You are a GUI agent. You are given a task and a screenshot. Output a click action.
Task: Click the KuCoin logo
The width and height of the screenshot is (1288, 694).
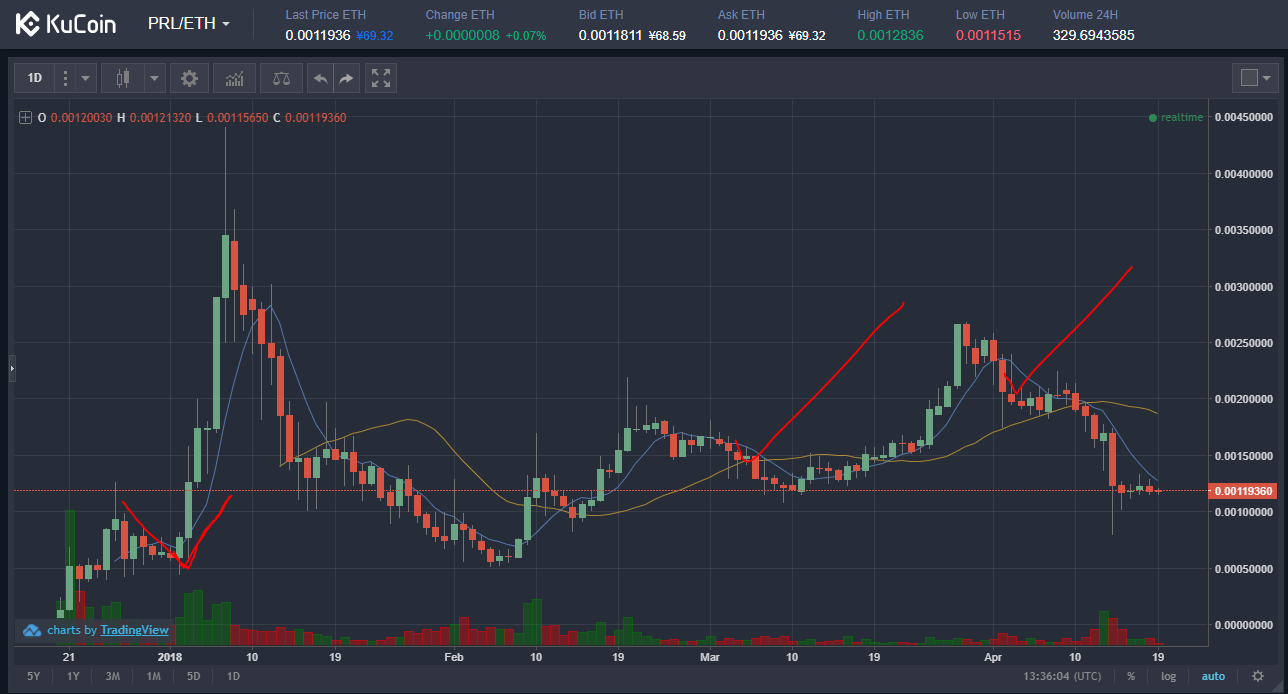tap(66, 24)
